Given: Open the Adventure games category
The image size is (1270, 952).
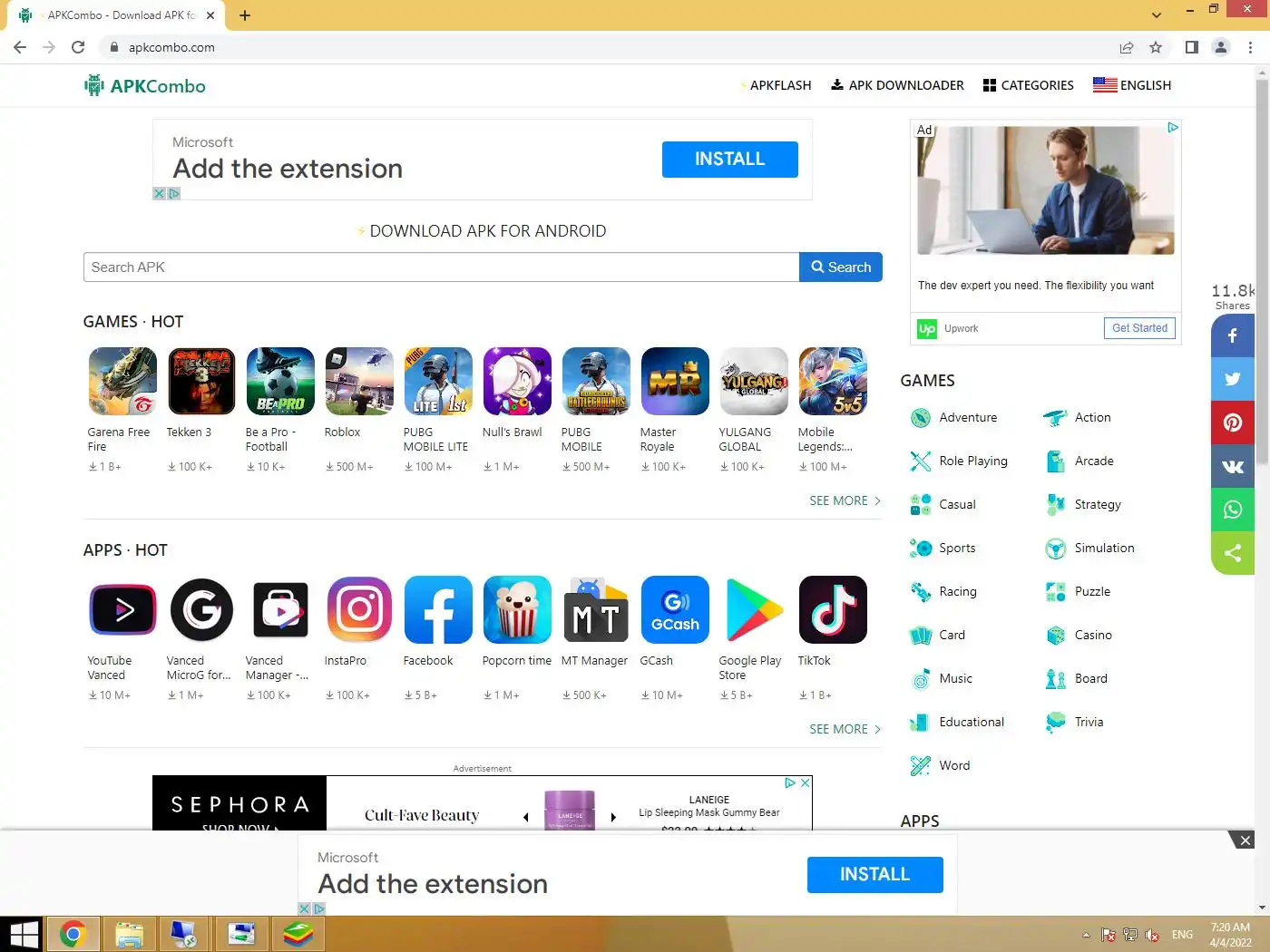Looking at the screenshot, I should pos(953,417).
